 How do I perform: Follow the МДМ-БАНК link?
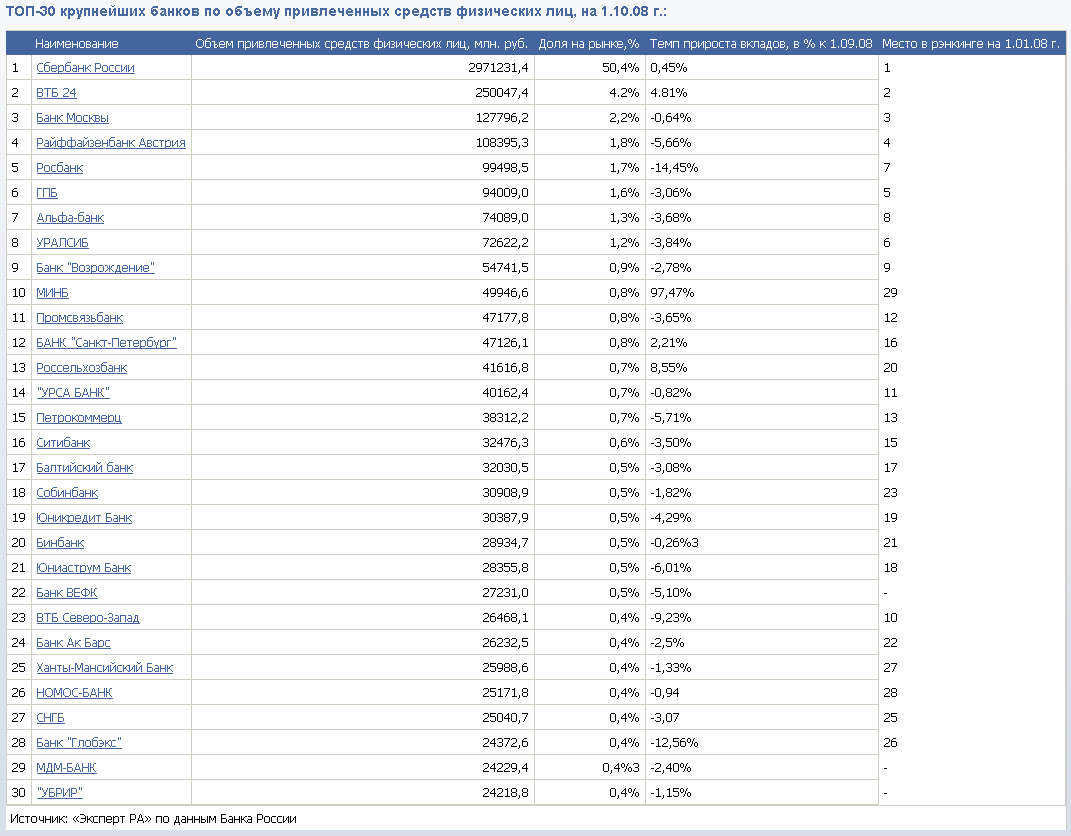(x=66, y=768)
